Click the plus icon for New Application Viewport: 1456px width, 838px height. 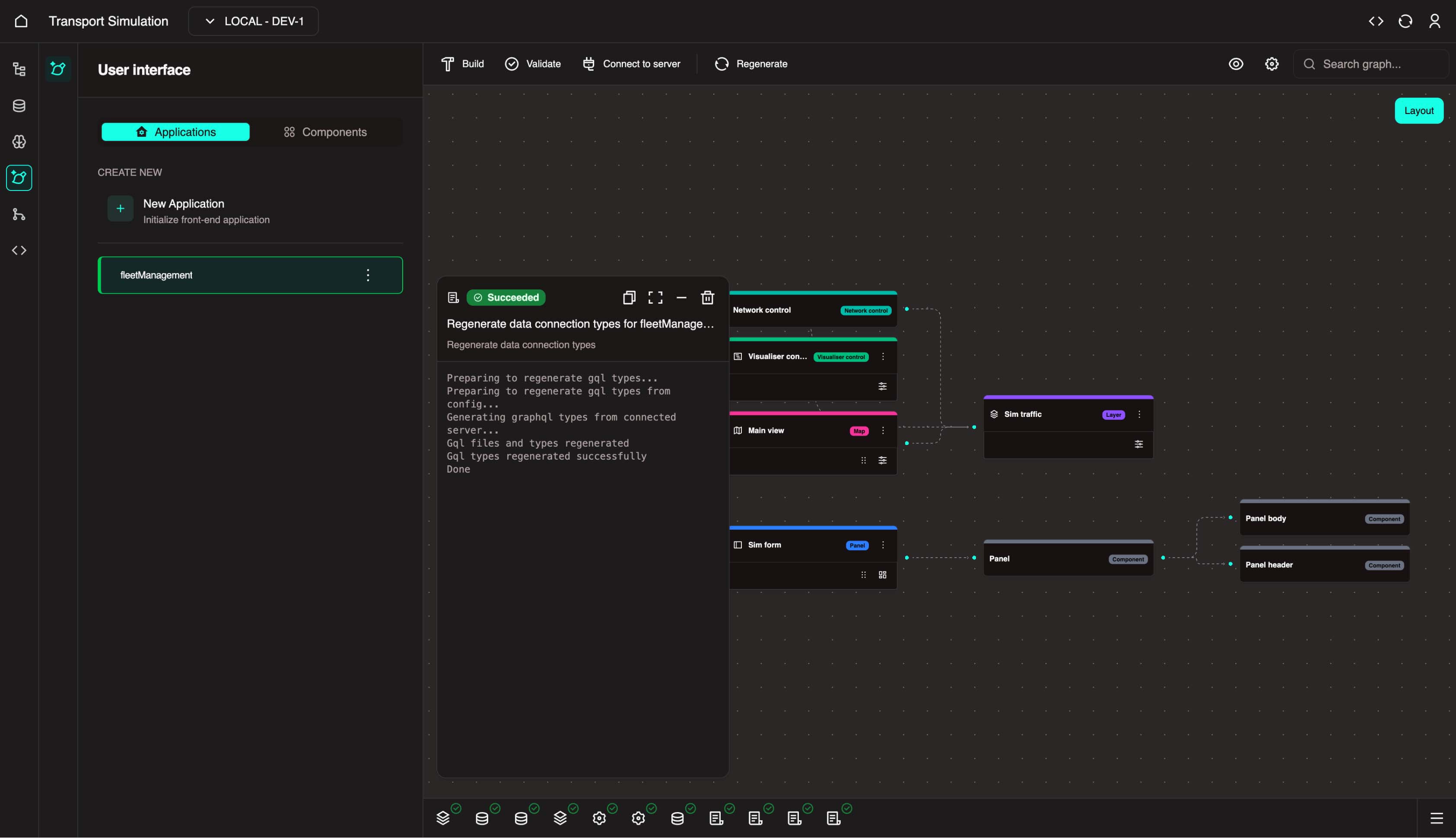click(x=120, y=208)
